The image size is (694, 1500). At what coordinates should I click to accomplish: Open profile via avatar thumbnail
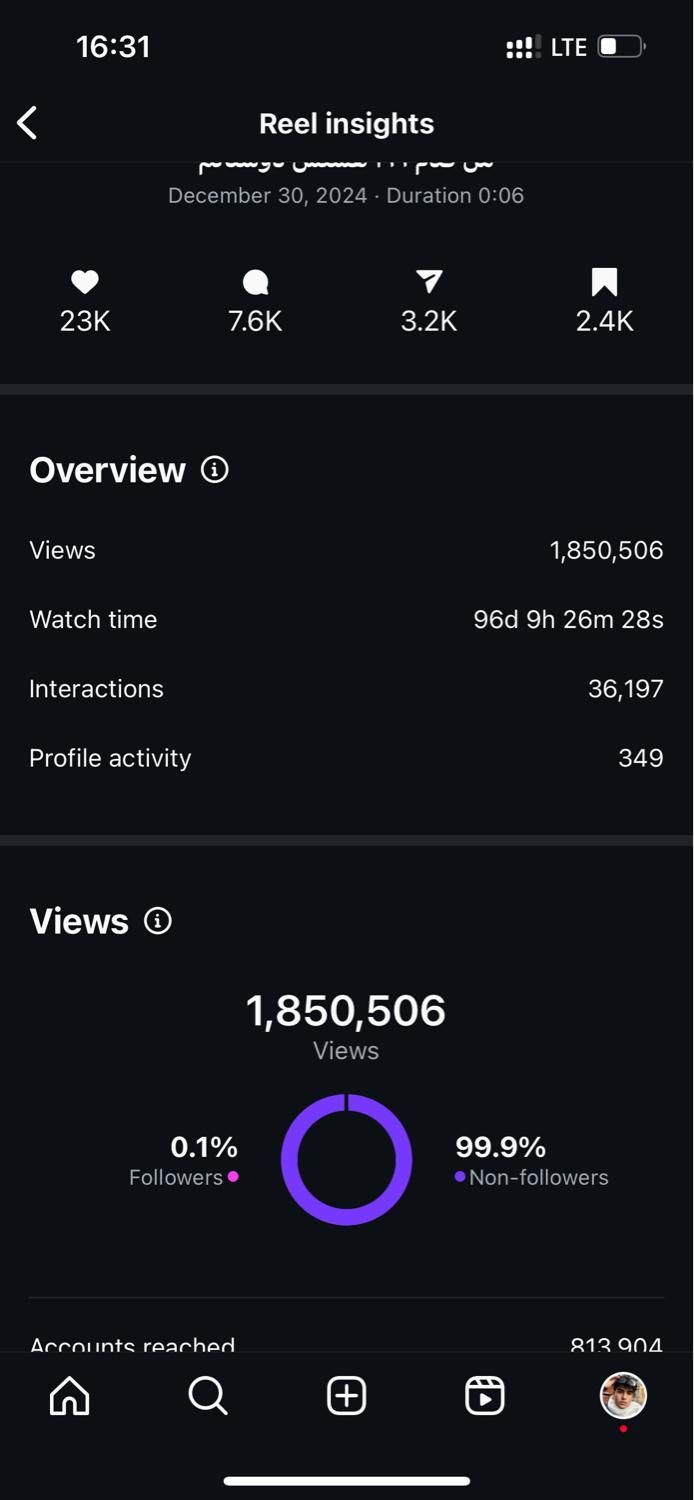point(623,1395)
